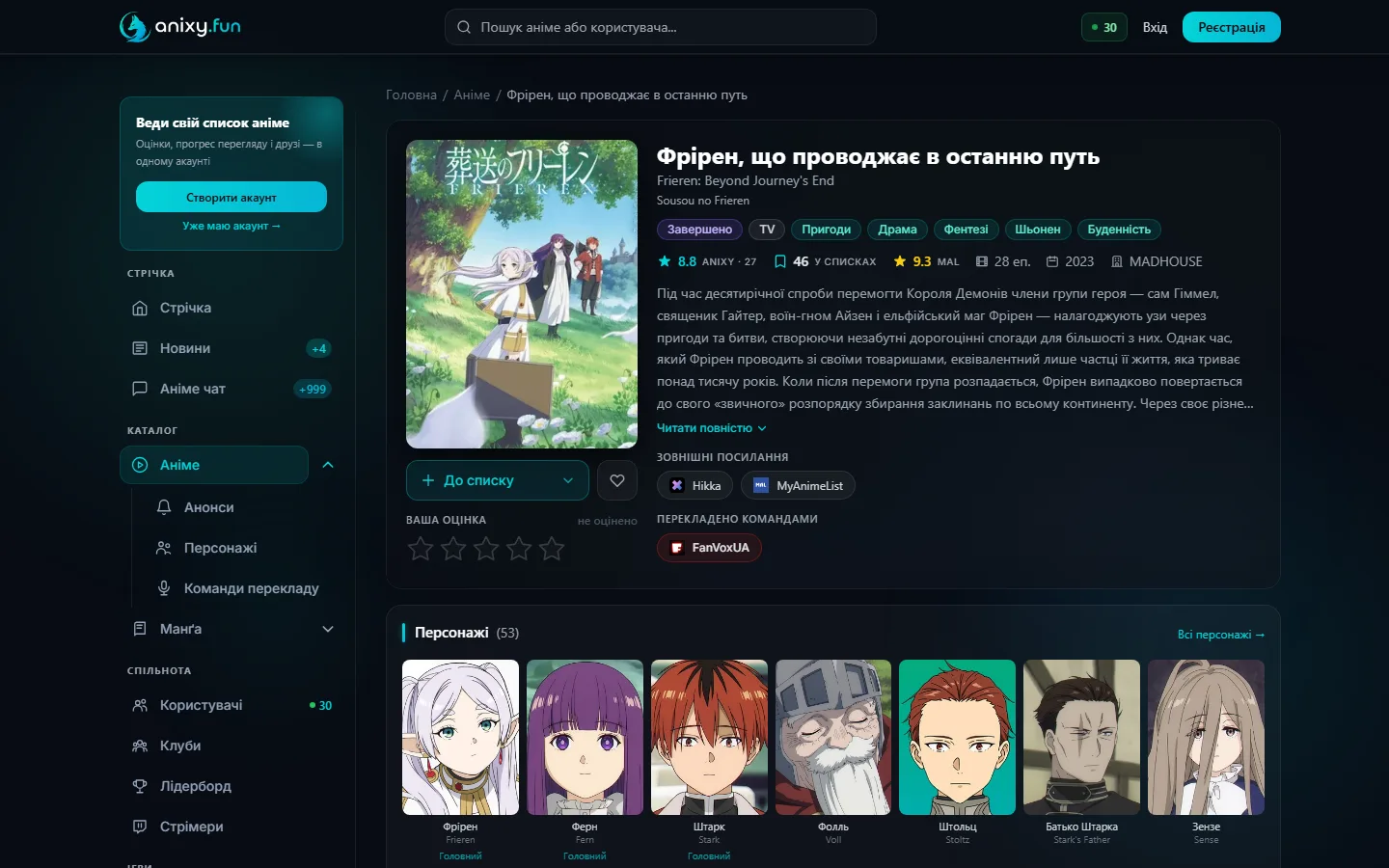The image size is (1389, 868).
Task: Expand description via Читати повністю
Action: [712, 428]
